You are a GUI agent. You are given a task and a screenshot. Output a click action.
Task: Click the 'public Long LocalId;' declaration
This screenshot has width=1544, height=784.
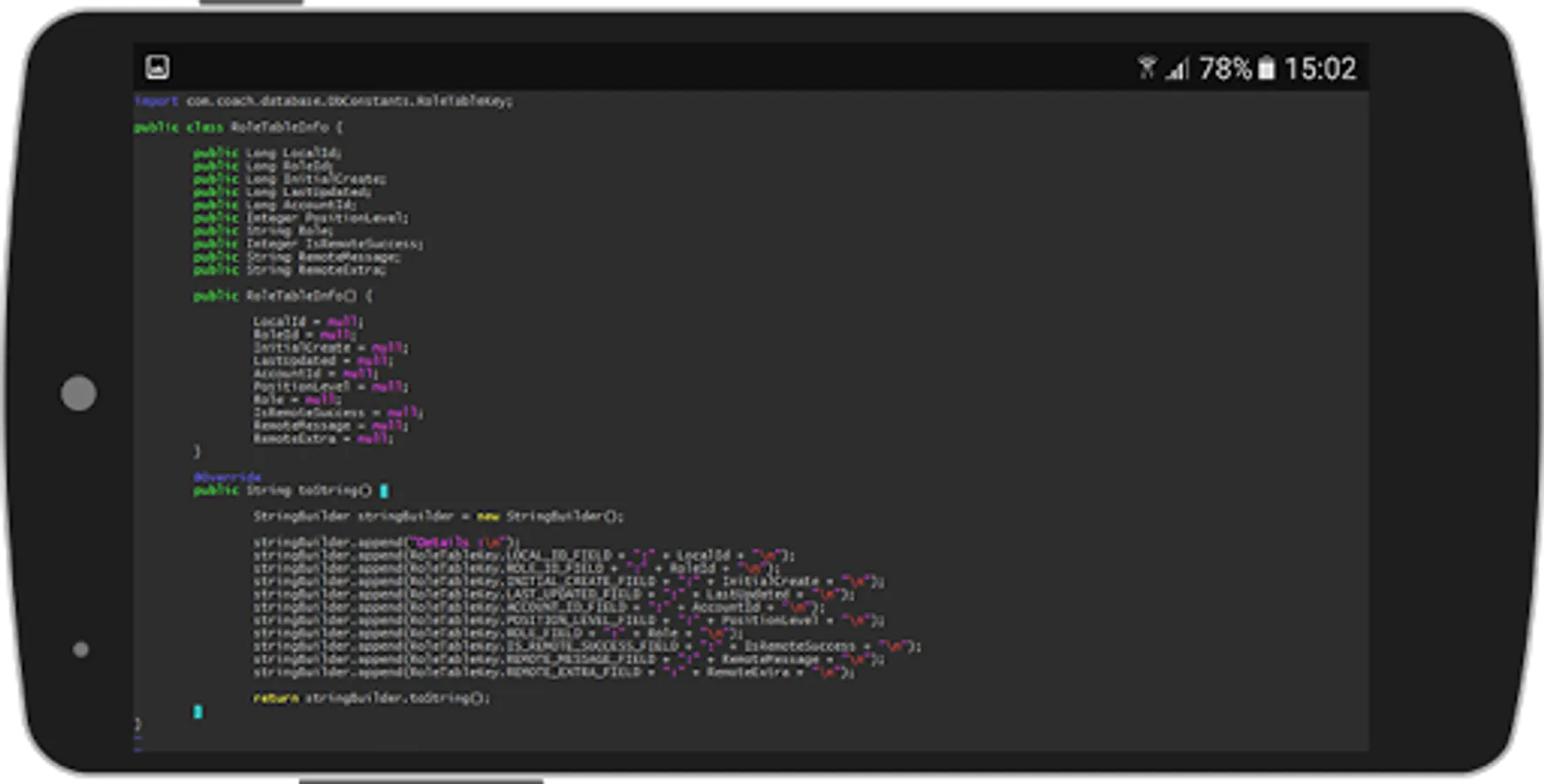coord(267,153)
